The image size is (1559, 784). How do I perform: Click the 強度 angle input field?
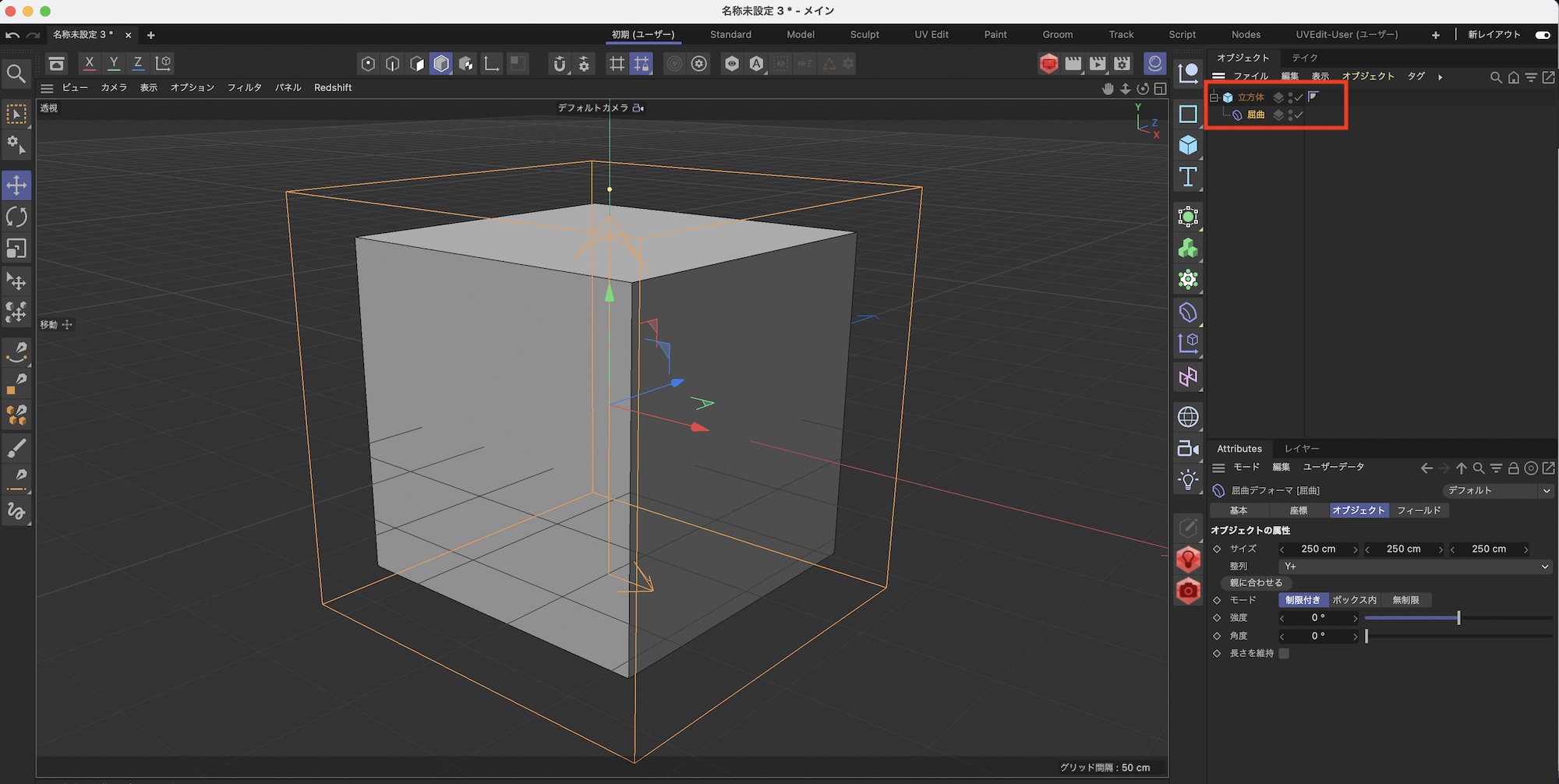(1318, 618)
